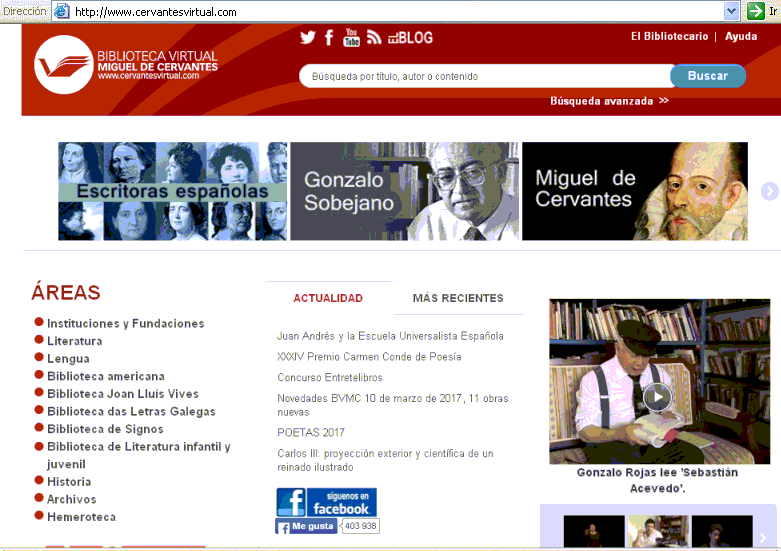Select first video thumbnail in strip
The image size is (781, 551).
594,531
